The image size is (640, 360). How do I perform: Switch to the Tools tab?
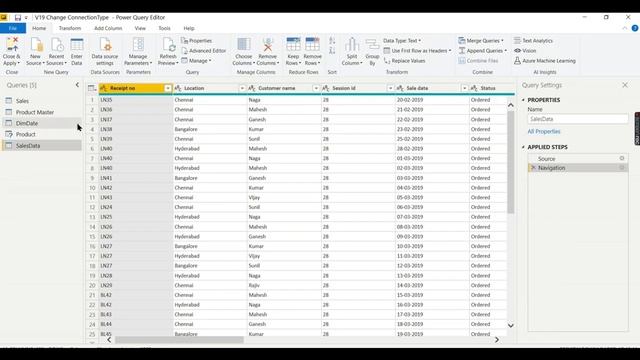[x=164, y=28]
